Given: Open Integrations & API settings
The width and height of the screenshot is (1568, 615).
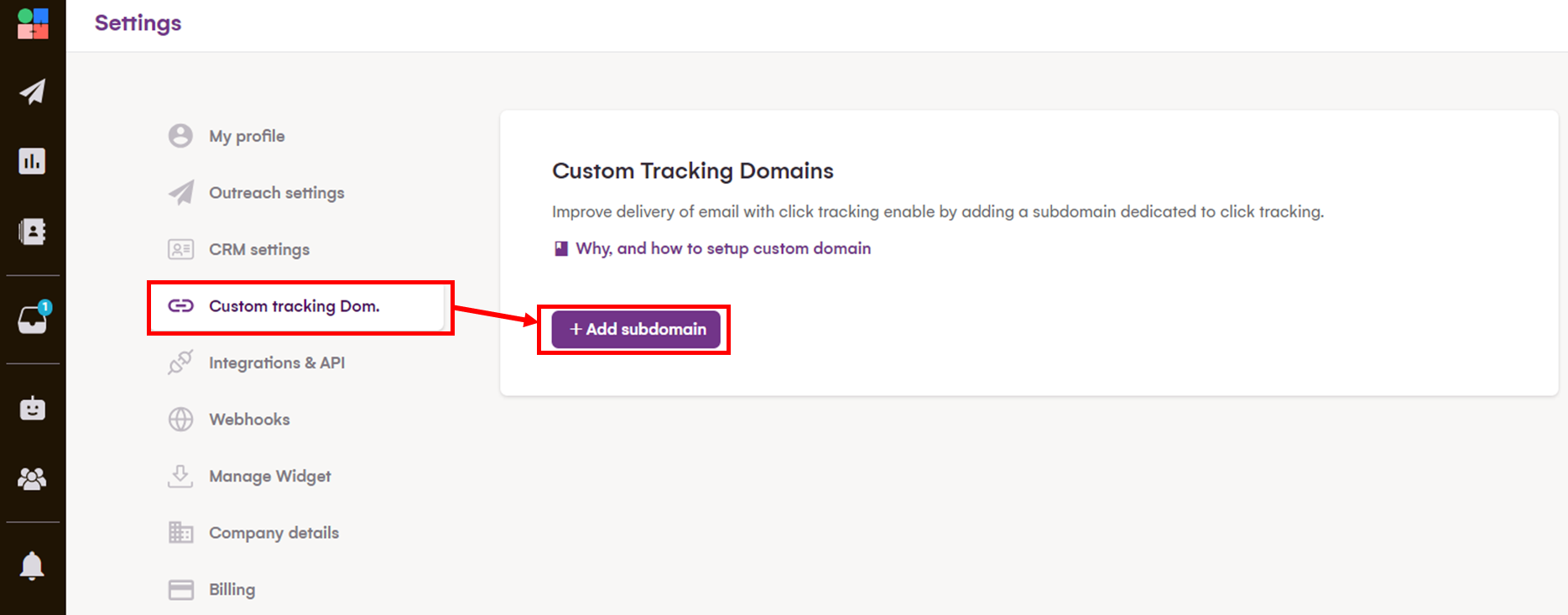Looking at the screenshot, I should [276, 362].
